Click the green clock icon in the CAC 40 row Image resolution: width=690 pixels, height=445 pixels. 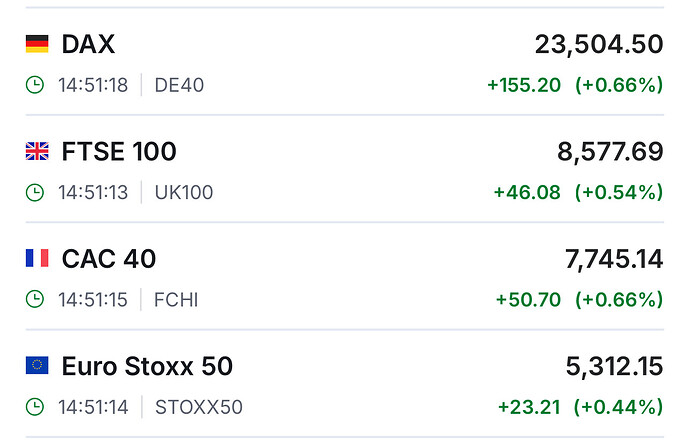click(x=35, y=299)
